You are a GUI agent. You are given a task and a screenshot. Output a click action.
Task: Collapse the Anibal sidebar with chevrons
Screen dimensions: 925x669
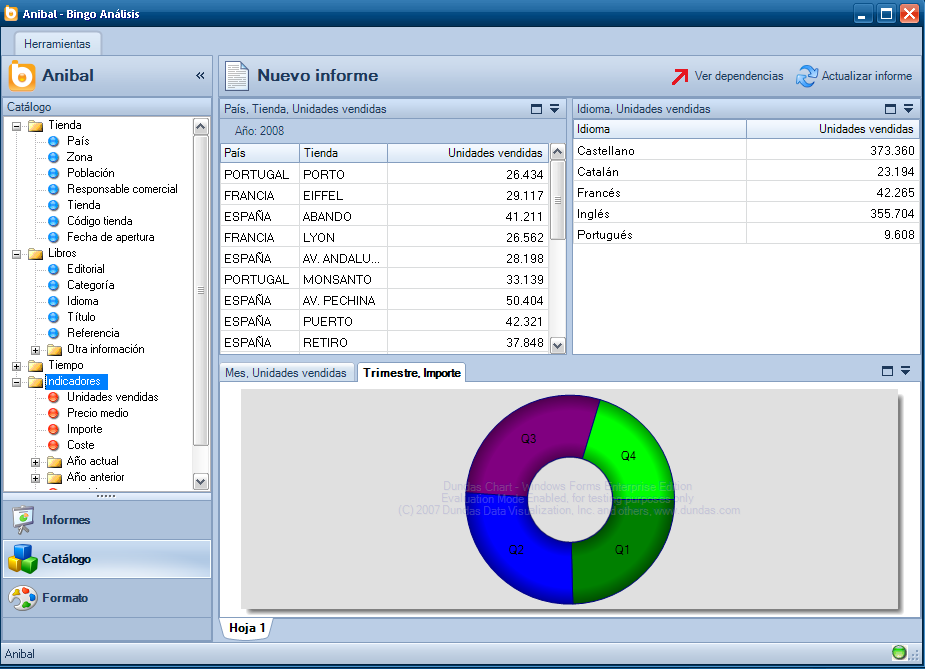point(200,76)
